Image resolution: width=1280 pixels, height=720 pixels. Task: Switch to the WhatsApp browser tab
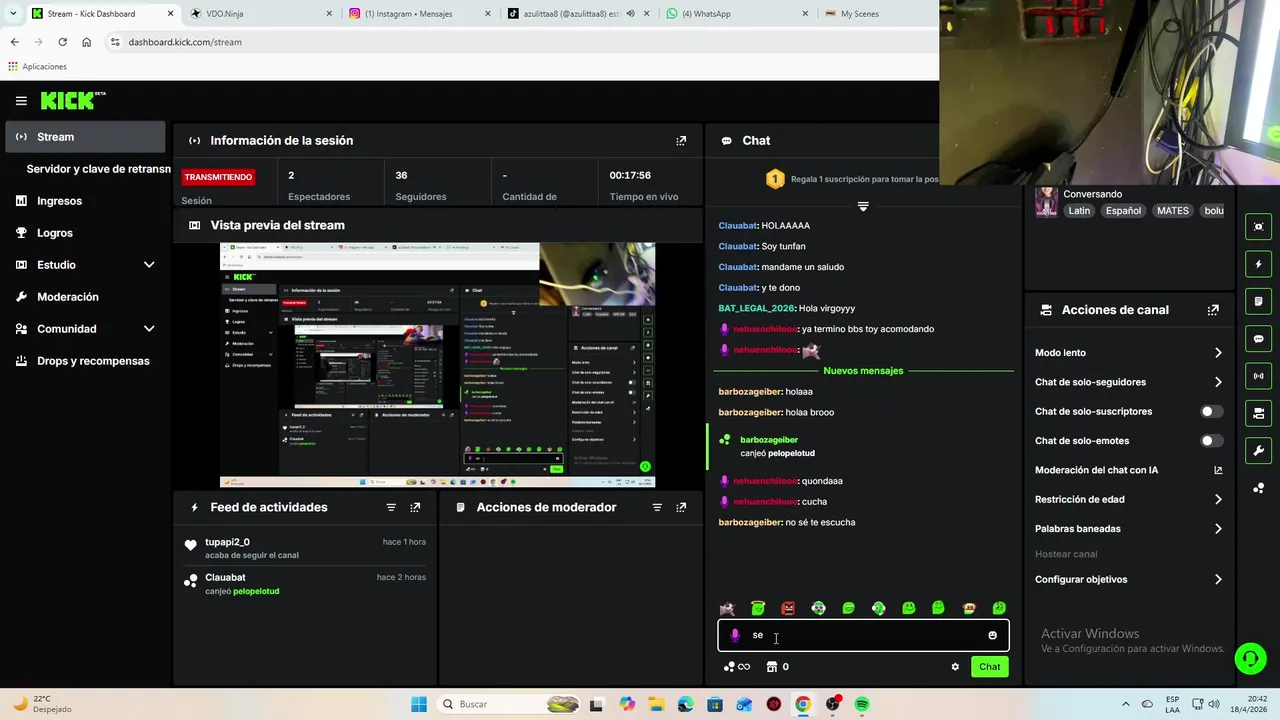[x=736, y=14]
